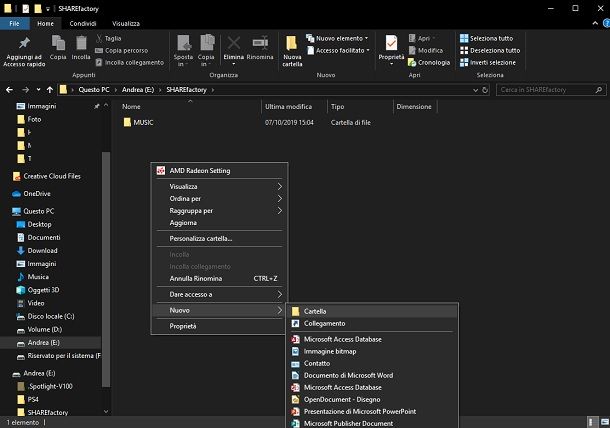The width and height of the screenshot is (610, 428).
Task: Pin folder with Aggiungi ad Accesso rapido
Action: click(24, 51)
